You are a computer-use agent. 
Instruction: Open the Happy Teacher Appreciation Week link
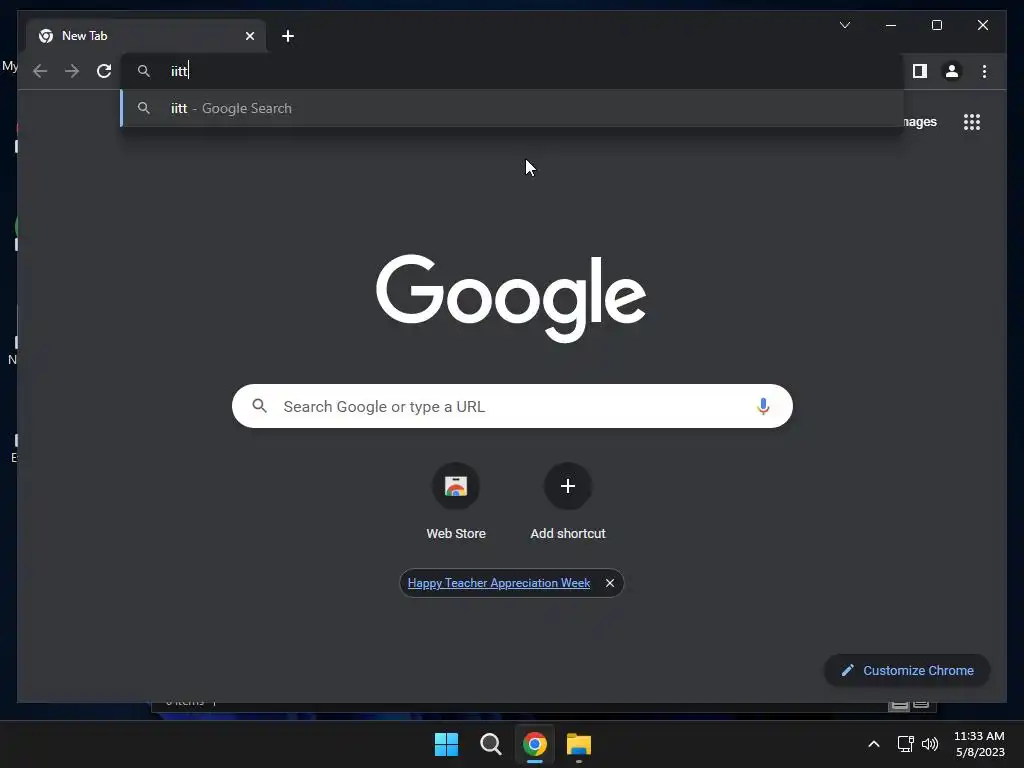(499, 583)
